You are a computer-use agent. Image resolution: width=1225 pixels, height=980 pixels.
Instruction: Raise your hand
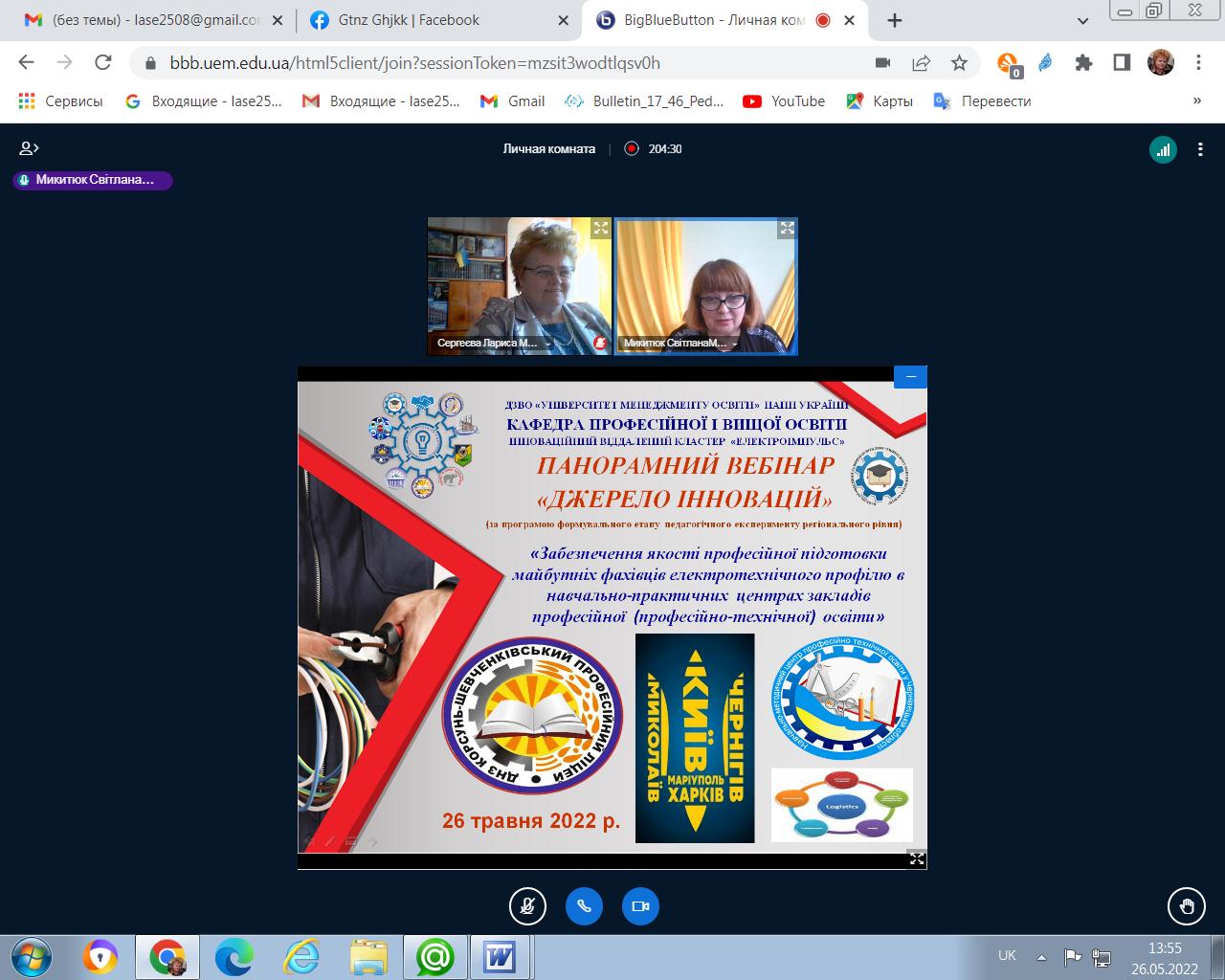(x=1187, y=906)
